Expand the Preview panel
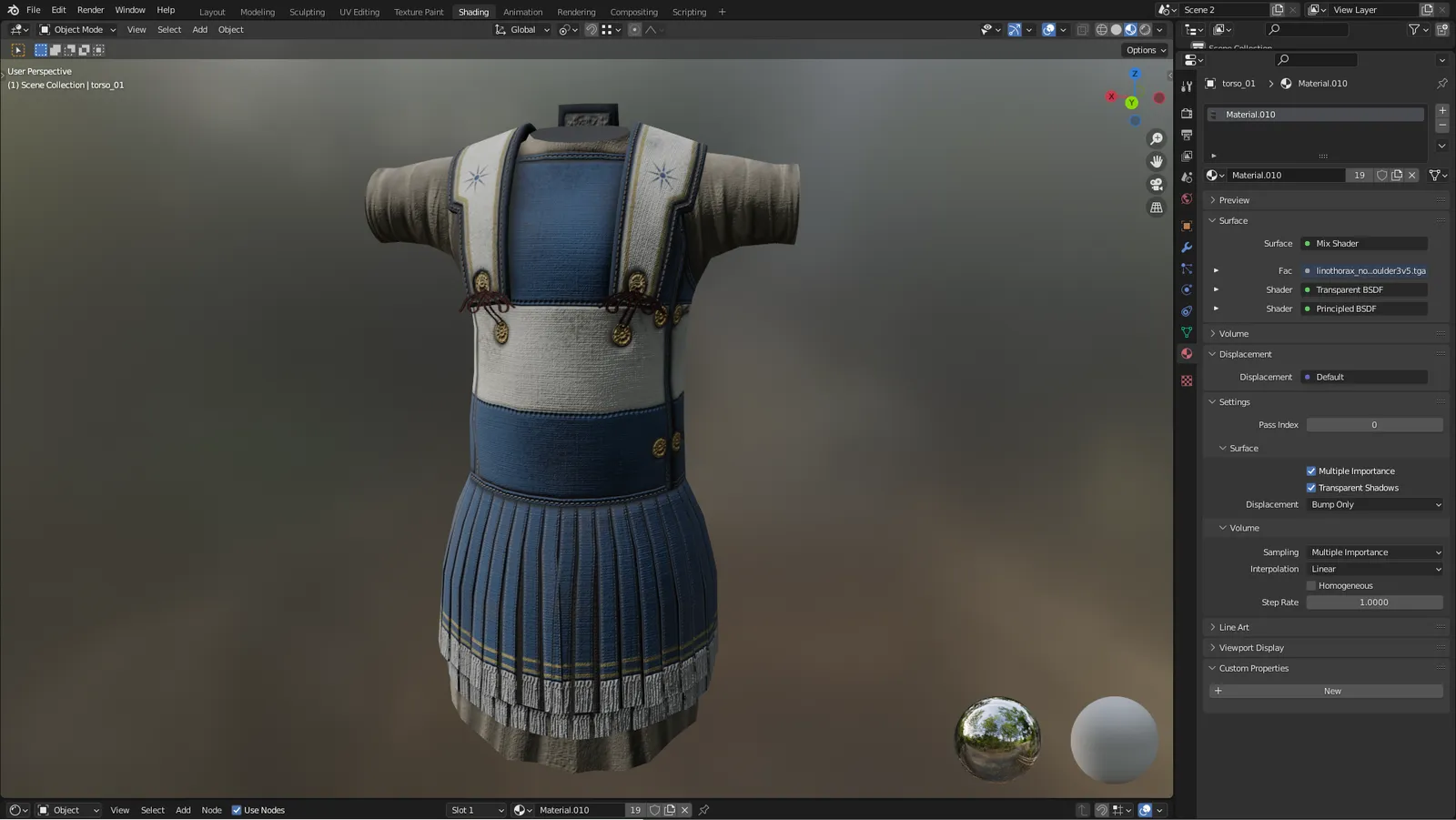Screen dimensions: 1456x820 pyautogui.click(x=1234, y=200)
